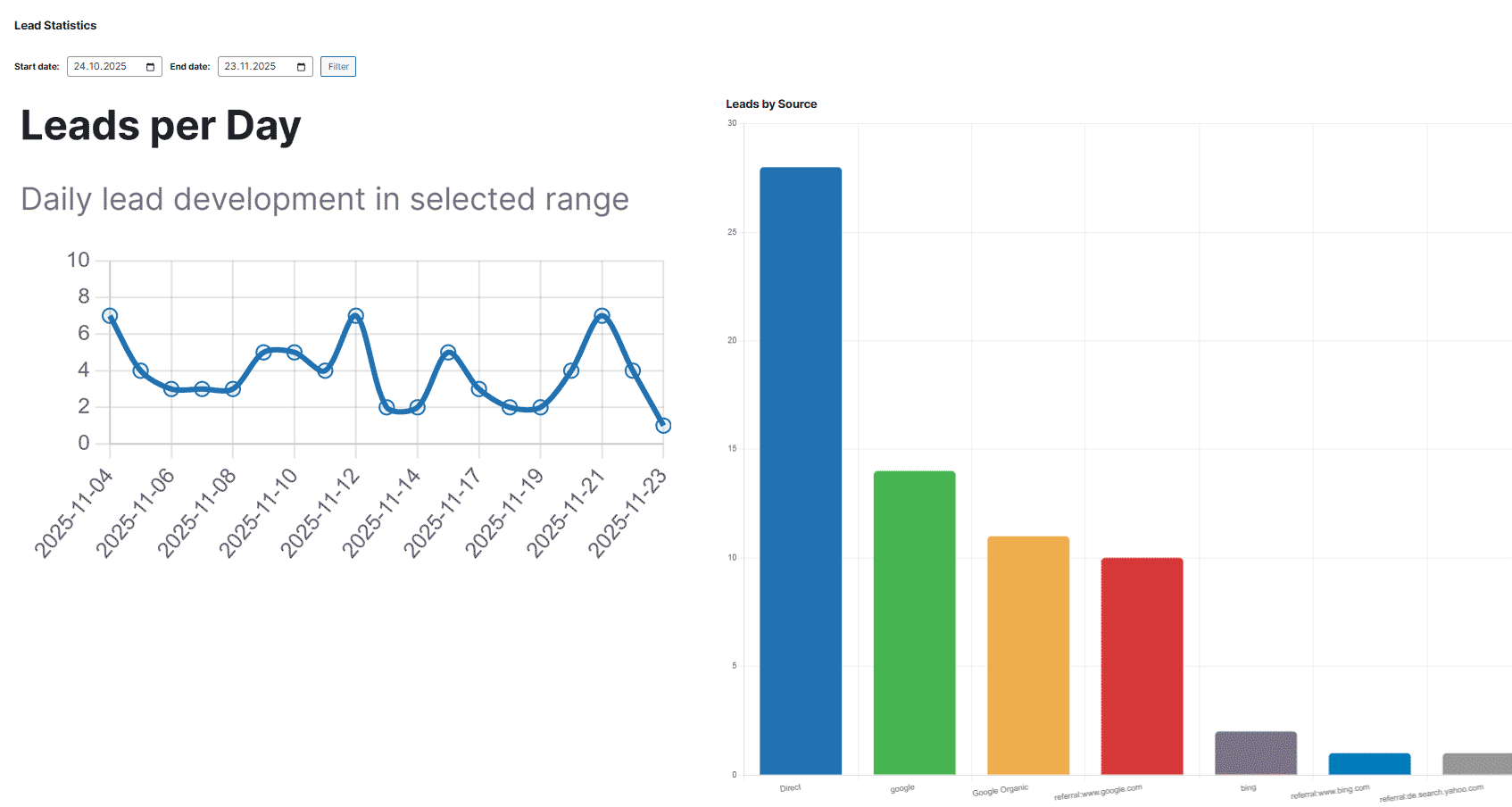Select the small blue referral:www.bing.com bar
The width and height of the screenshot is (1512, 807).
[1369, 763]
